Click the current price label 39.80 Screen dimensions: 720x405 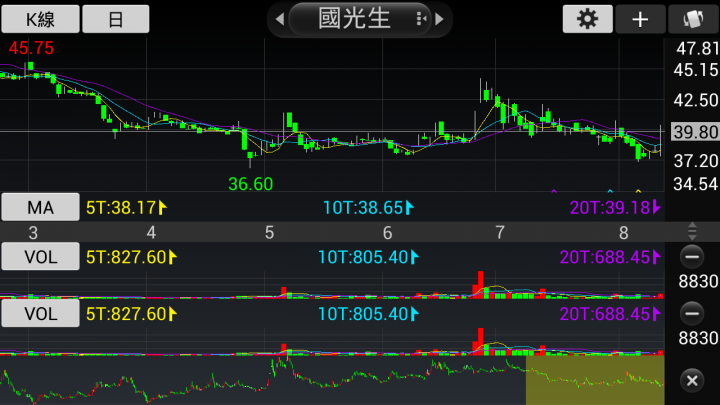695,132
